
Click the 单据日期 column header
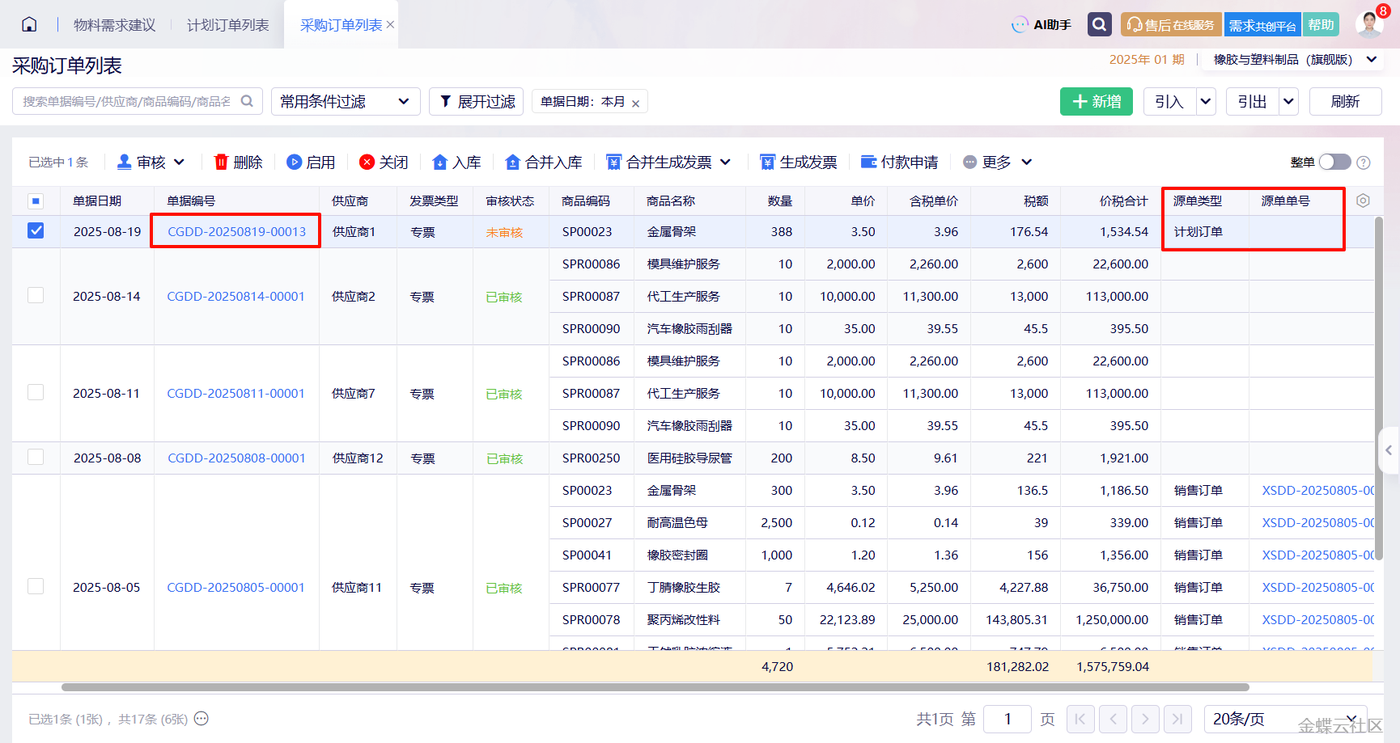point(97,201)
